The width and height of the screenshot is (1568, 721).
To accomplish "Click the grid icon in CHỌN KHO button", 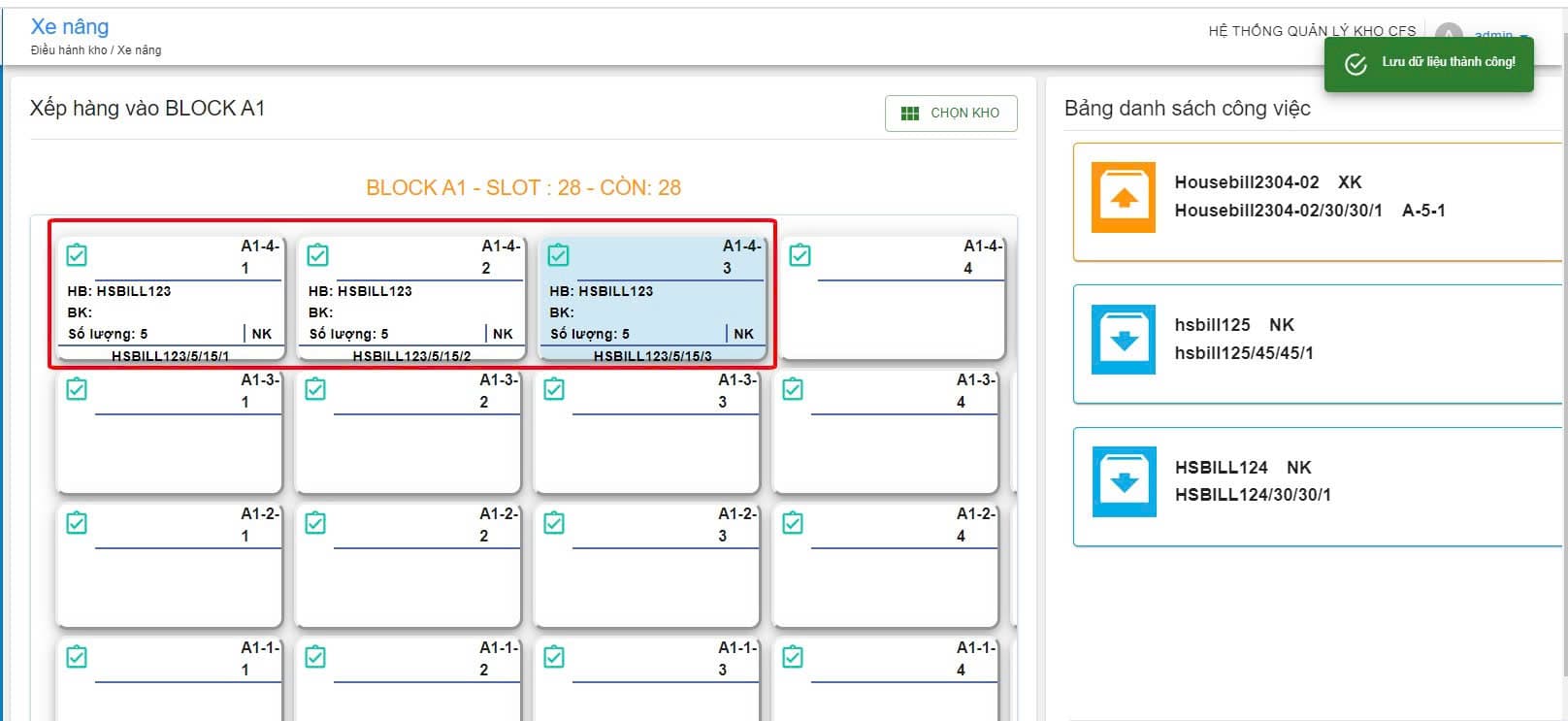I will [910, 114].
